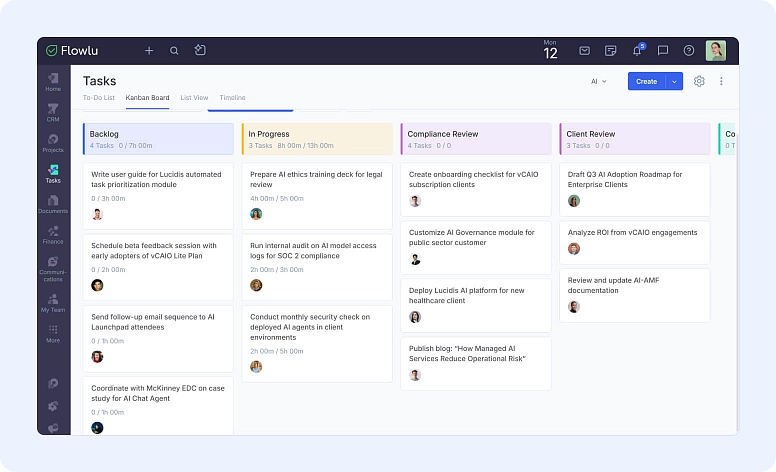
Task: Click the blue Create button
Action: (x=646, y=81)
